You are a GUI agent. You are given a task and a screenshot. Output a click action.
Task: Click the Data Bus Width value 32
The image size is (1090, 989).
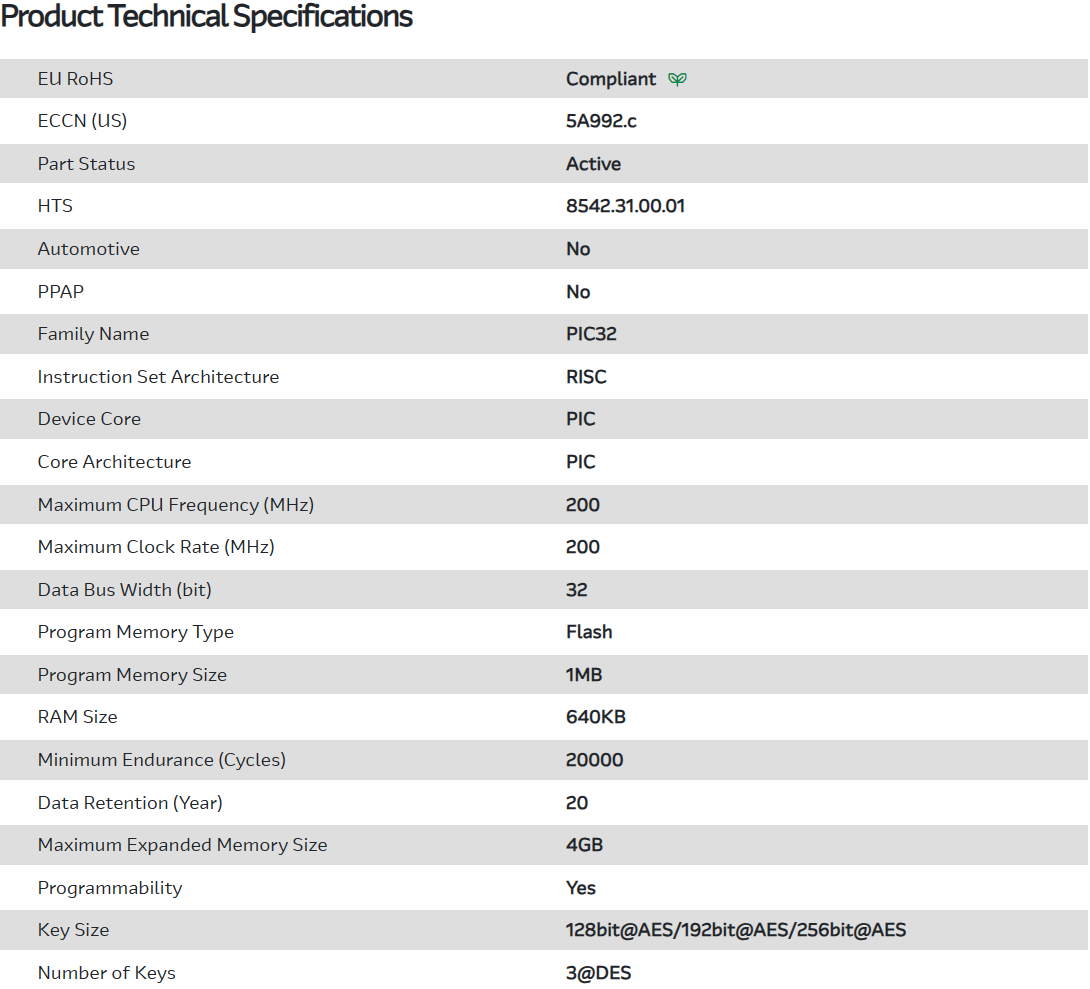click(577, 590)
